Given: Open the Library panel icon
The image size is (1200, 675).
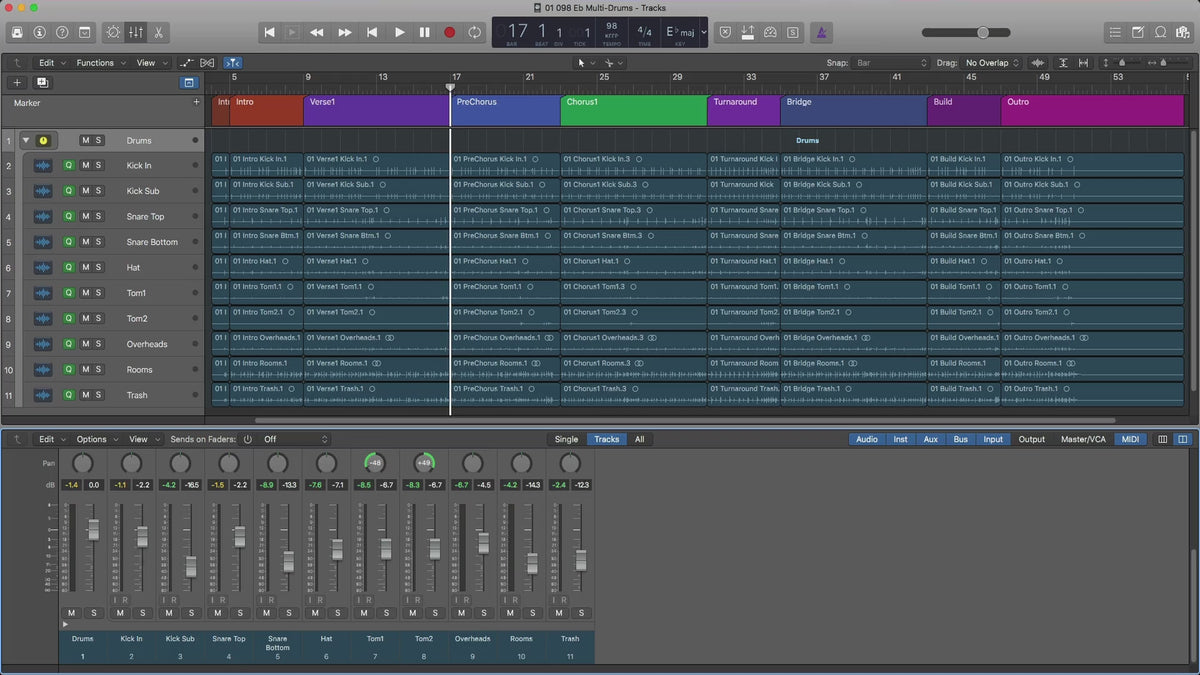Looking at the screenshot, I should pyautogui.click(x=18, y=32).
